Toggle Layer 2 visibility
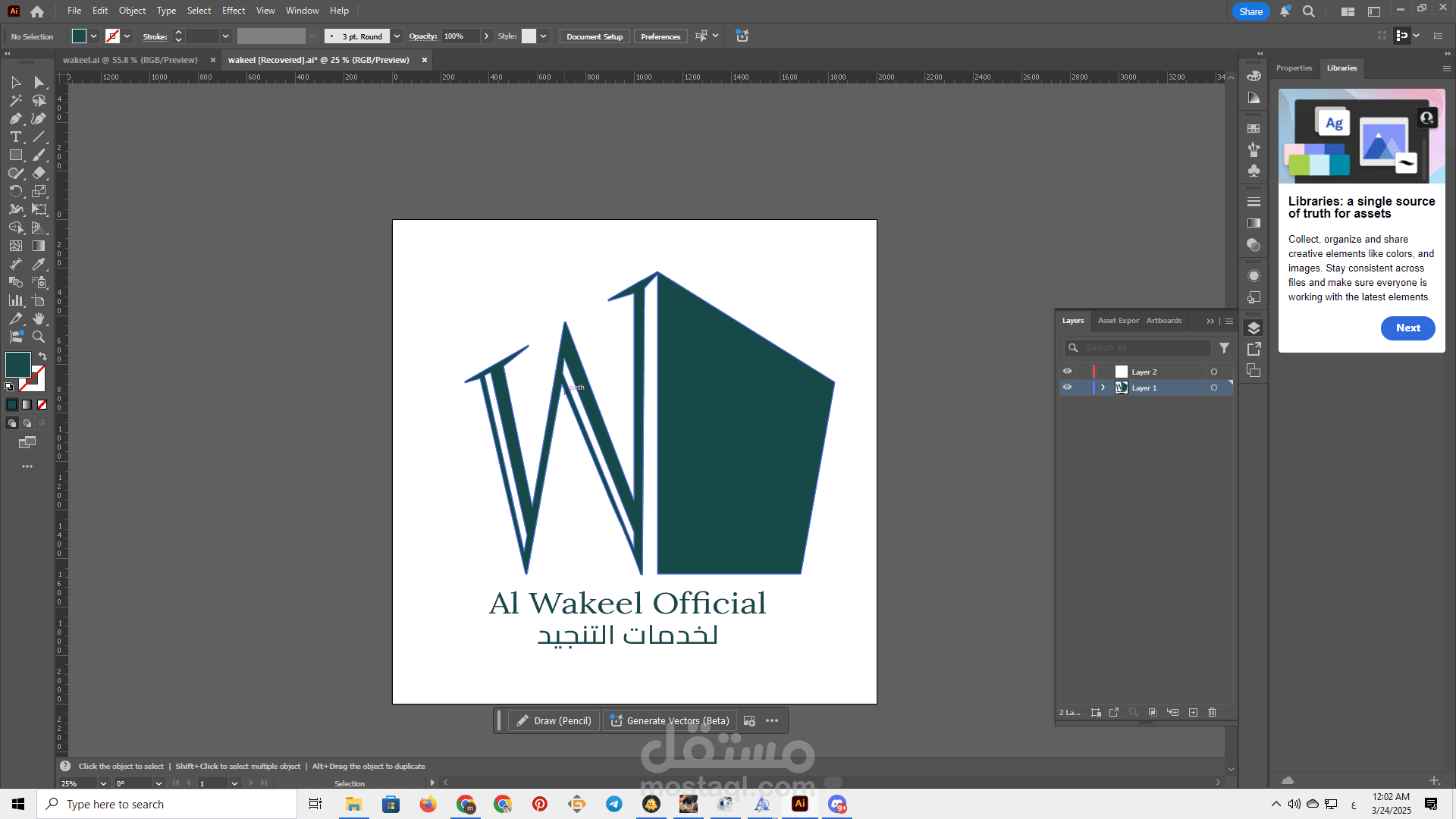The width and height of the screenshot is (1456, 819). coord(1067,371)
